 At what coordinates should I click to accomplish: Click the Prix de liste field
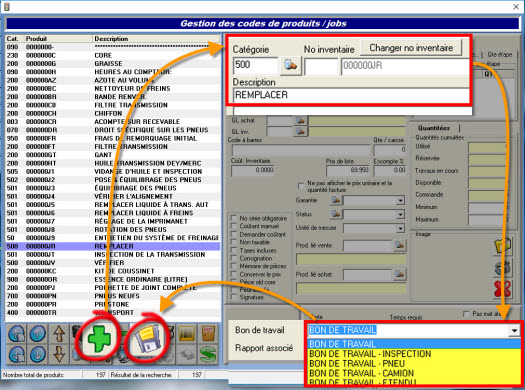[348, 170]
